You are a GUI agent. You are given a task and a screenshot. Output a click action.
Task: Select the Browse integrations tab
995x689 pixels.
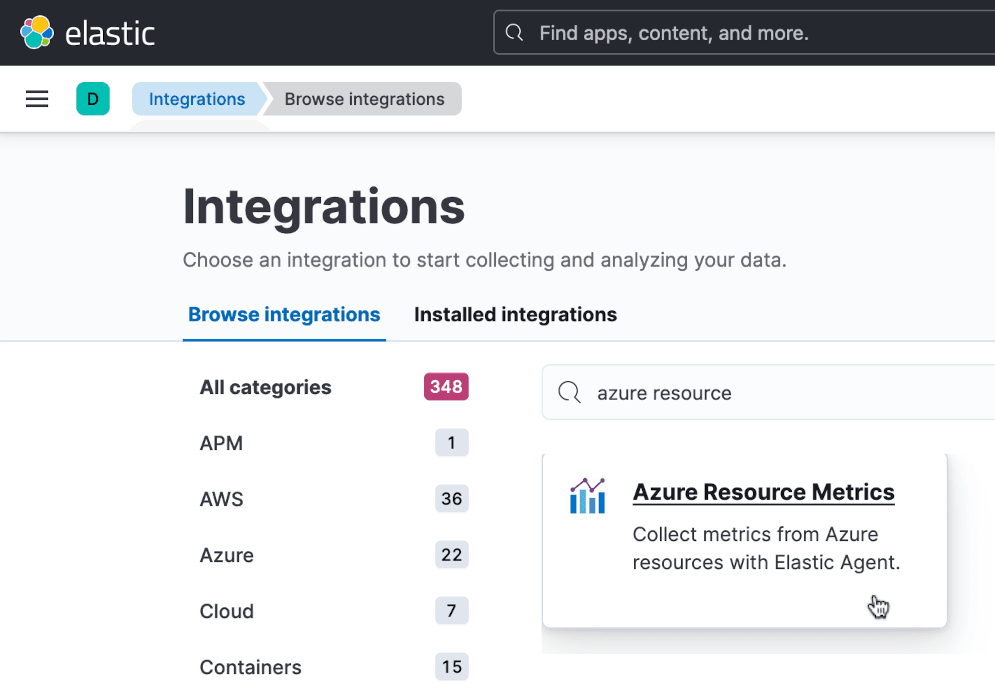284,315
